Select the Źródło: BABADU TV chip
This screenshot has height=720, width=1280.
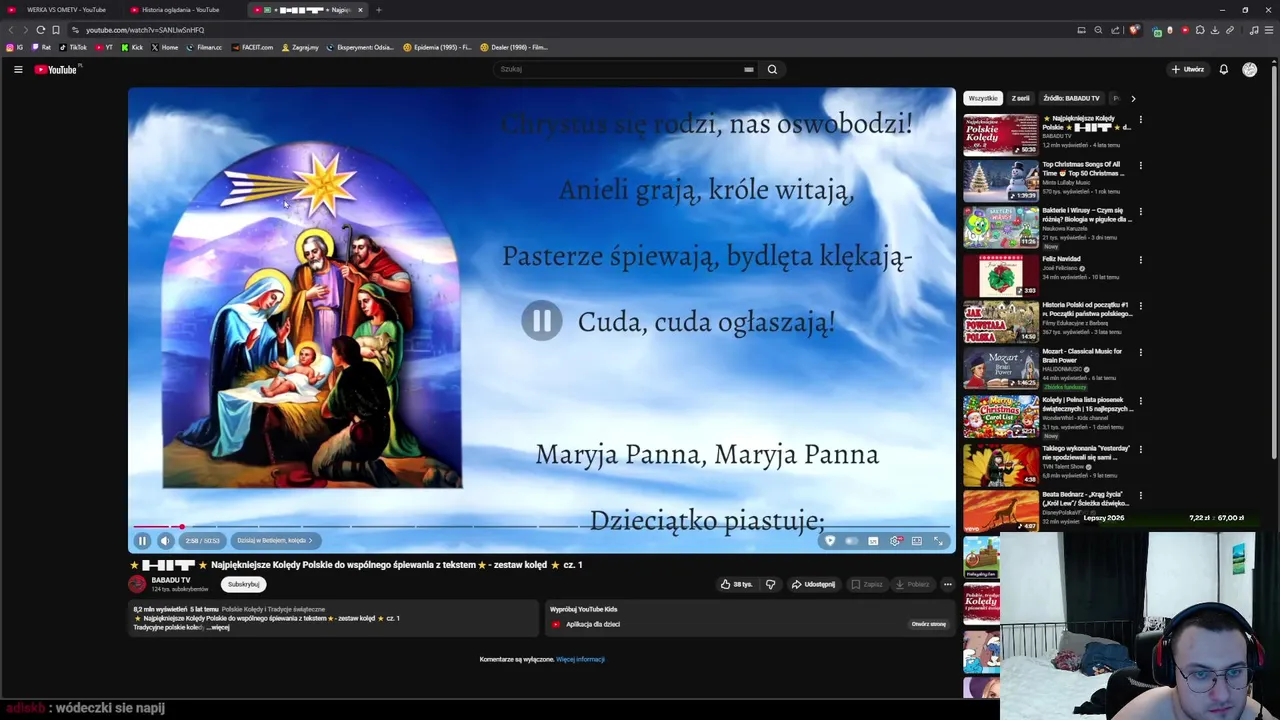point(1071,98)
